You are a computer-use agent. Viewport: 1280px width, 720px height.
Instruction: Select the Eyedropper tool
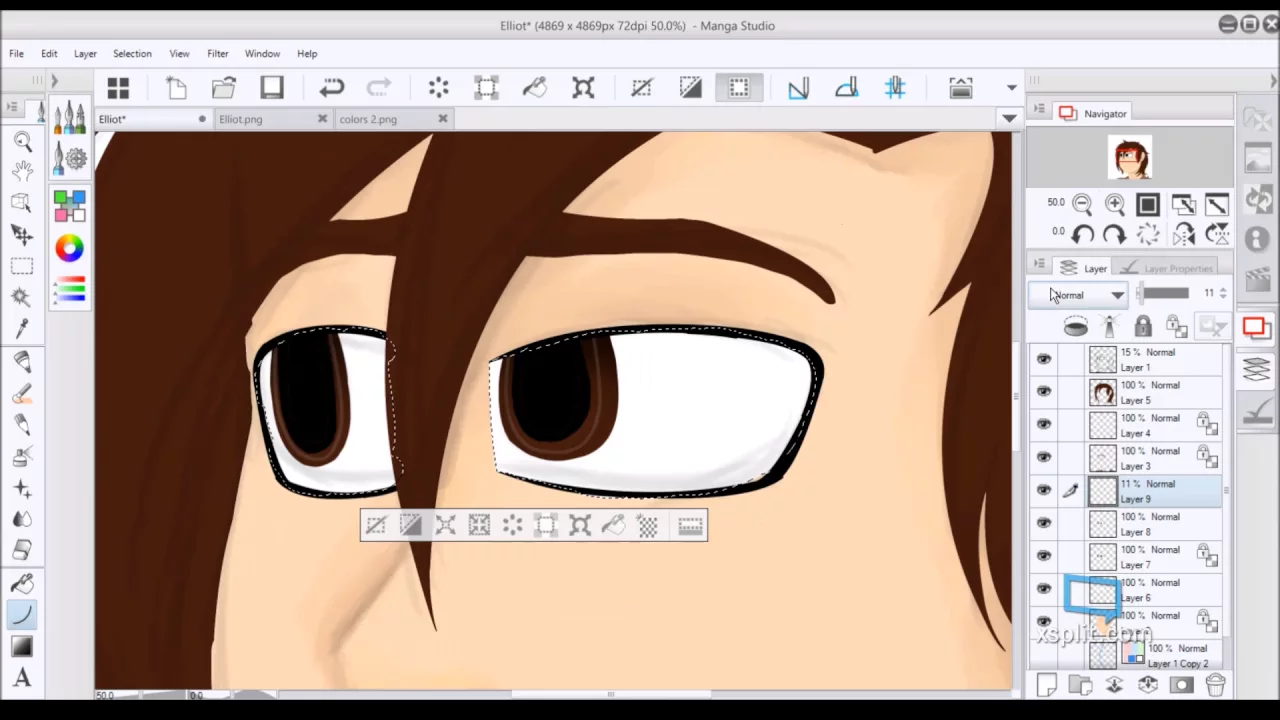pos(22,328)
